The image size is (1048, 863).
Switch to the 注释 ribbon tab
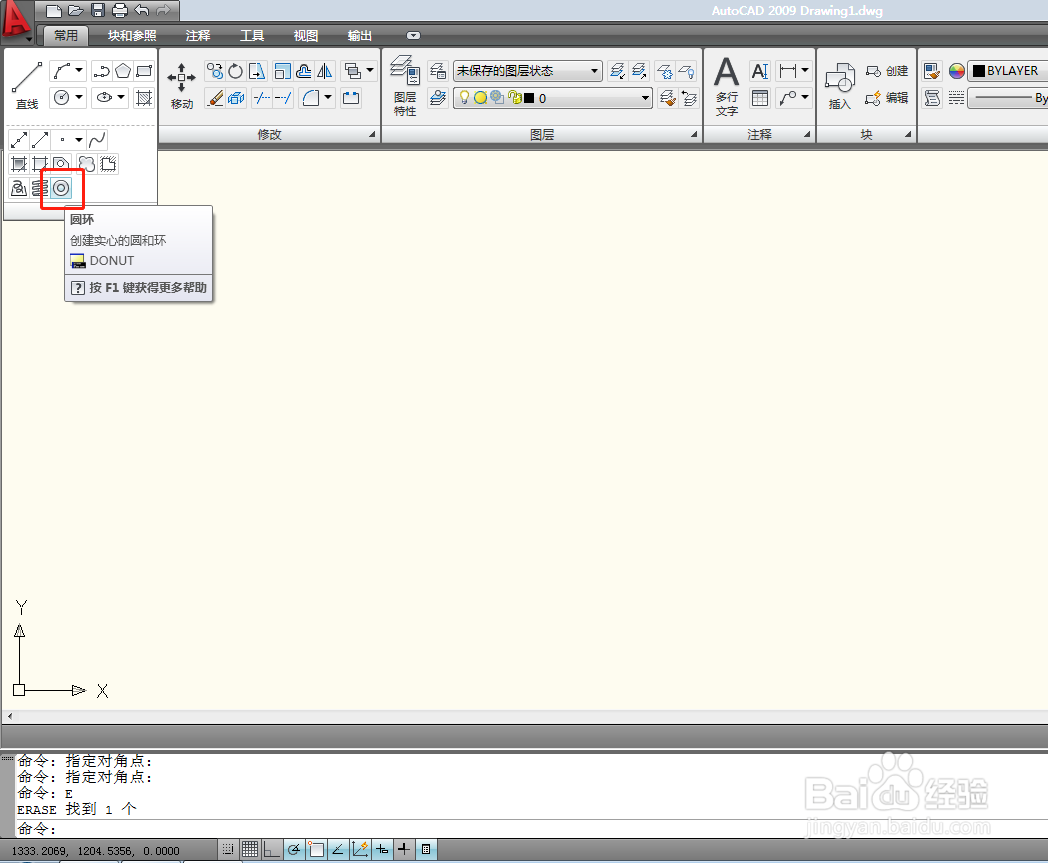pos(197,35)
